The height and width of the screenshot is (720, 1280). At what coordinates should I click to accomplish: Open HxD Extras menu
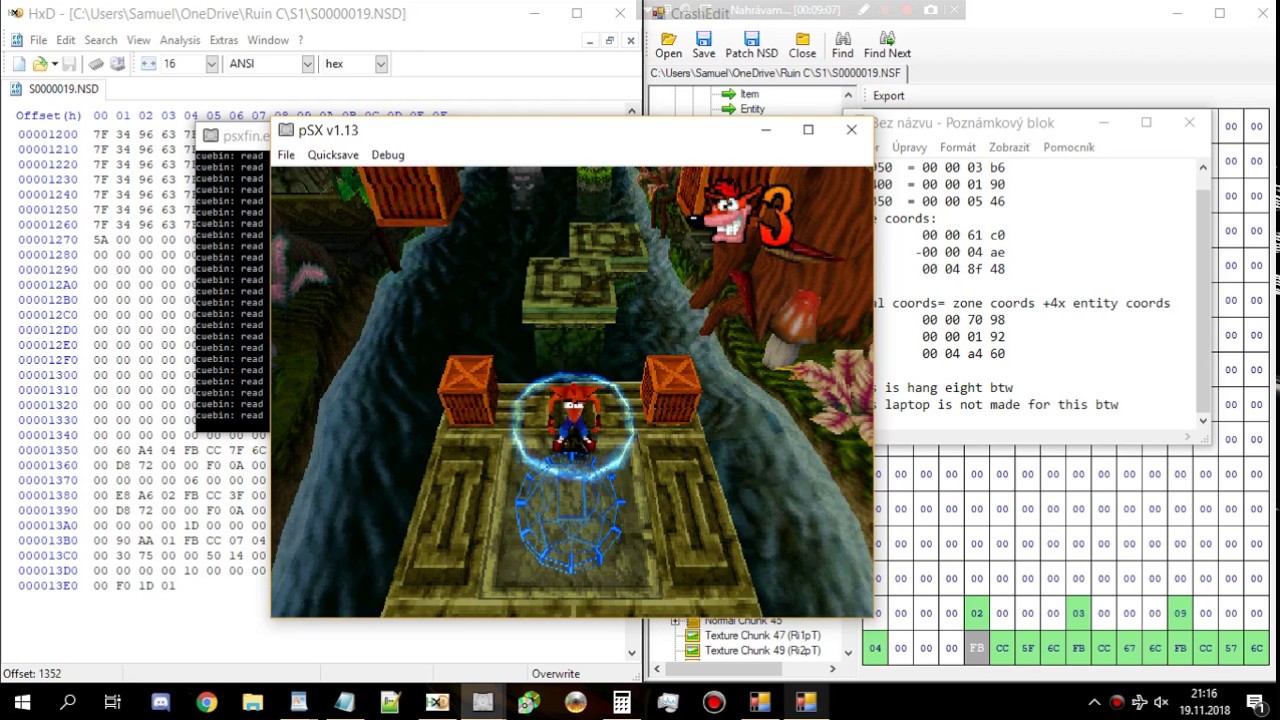click(223, 40)
